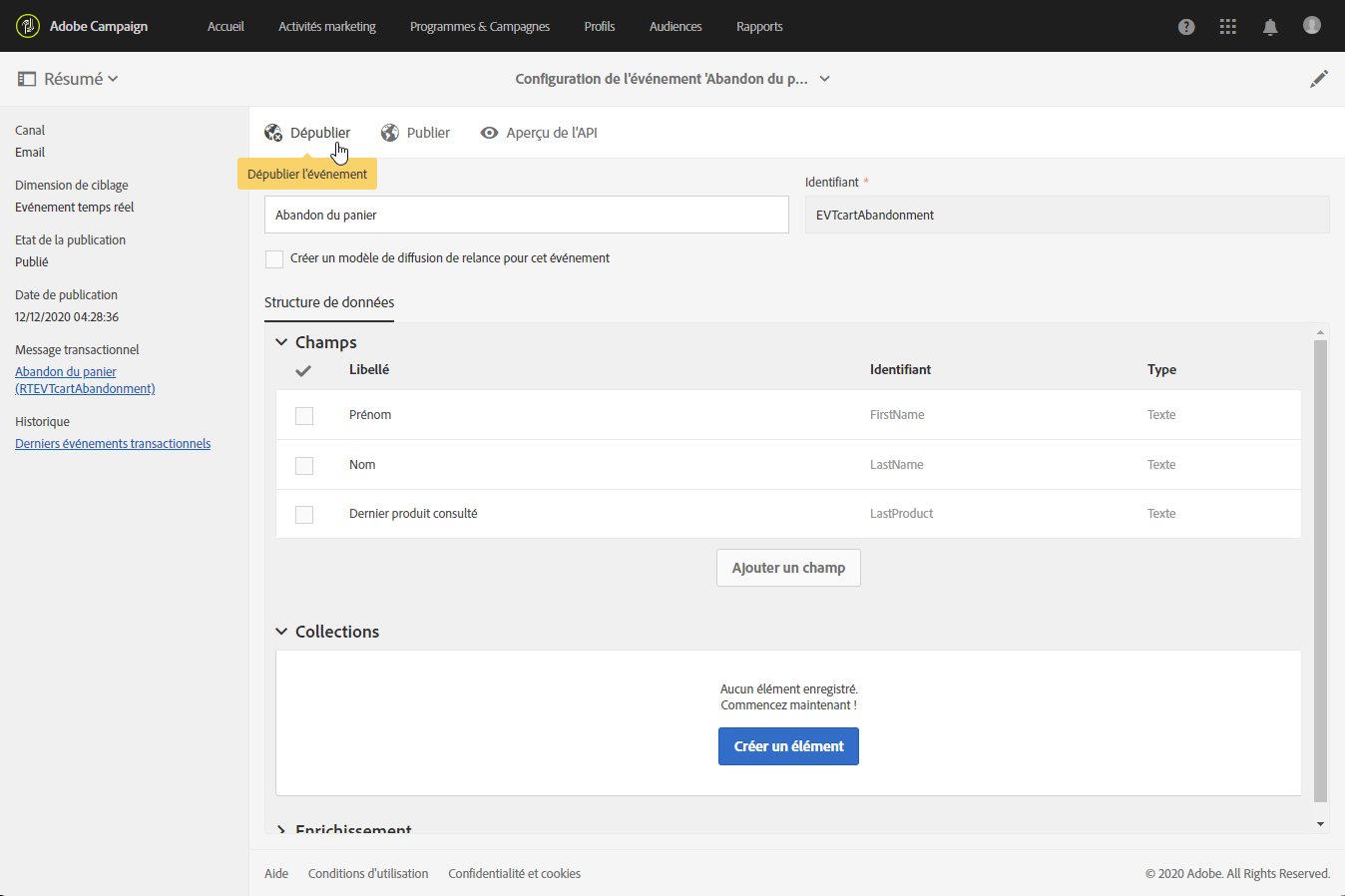Open Conditions d'utilisation footer link

tap(368, 874)
